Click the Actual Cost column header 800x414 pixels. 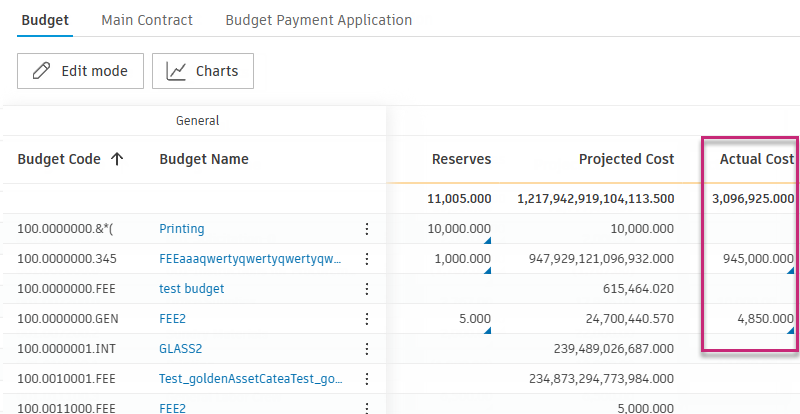pos(756,159)
